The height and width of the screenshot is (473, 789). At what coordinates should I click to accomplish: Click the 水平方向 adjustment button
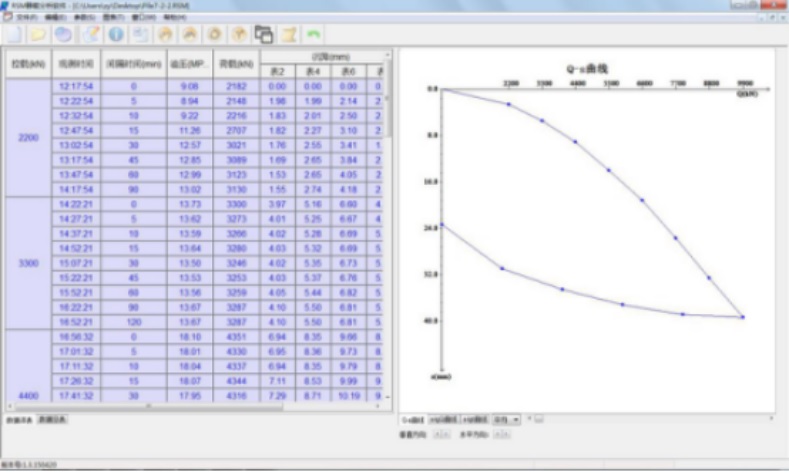[497, 435]
